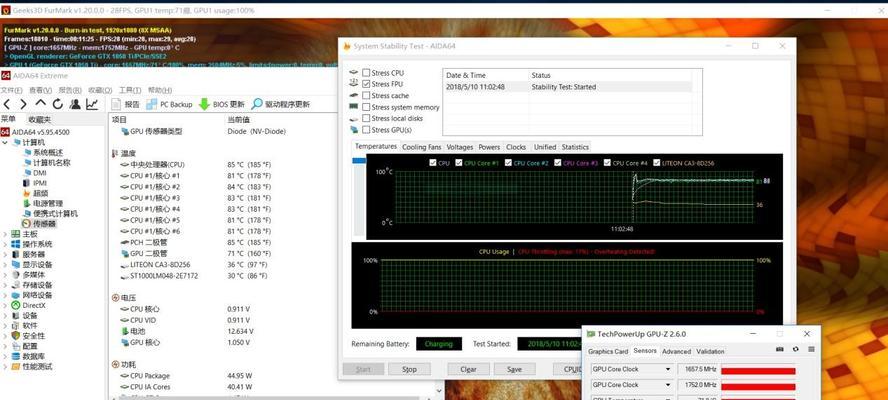This screenshot has width=888, height=400.
Task: Click the up-level caret icon in AIDA64 toolbar
Action: tap(41, 104)
